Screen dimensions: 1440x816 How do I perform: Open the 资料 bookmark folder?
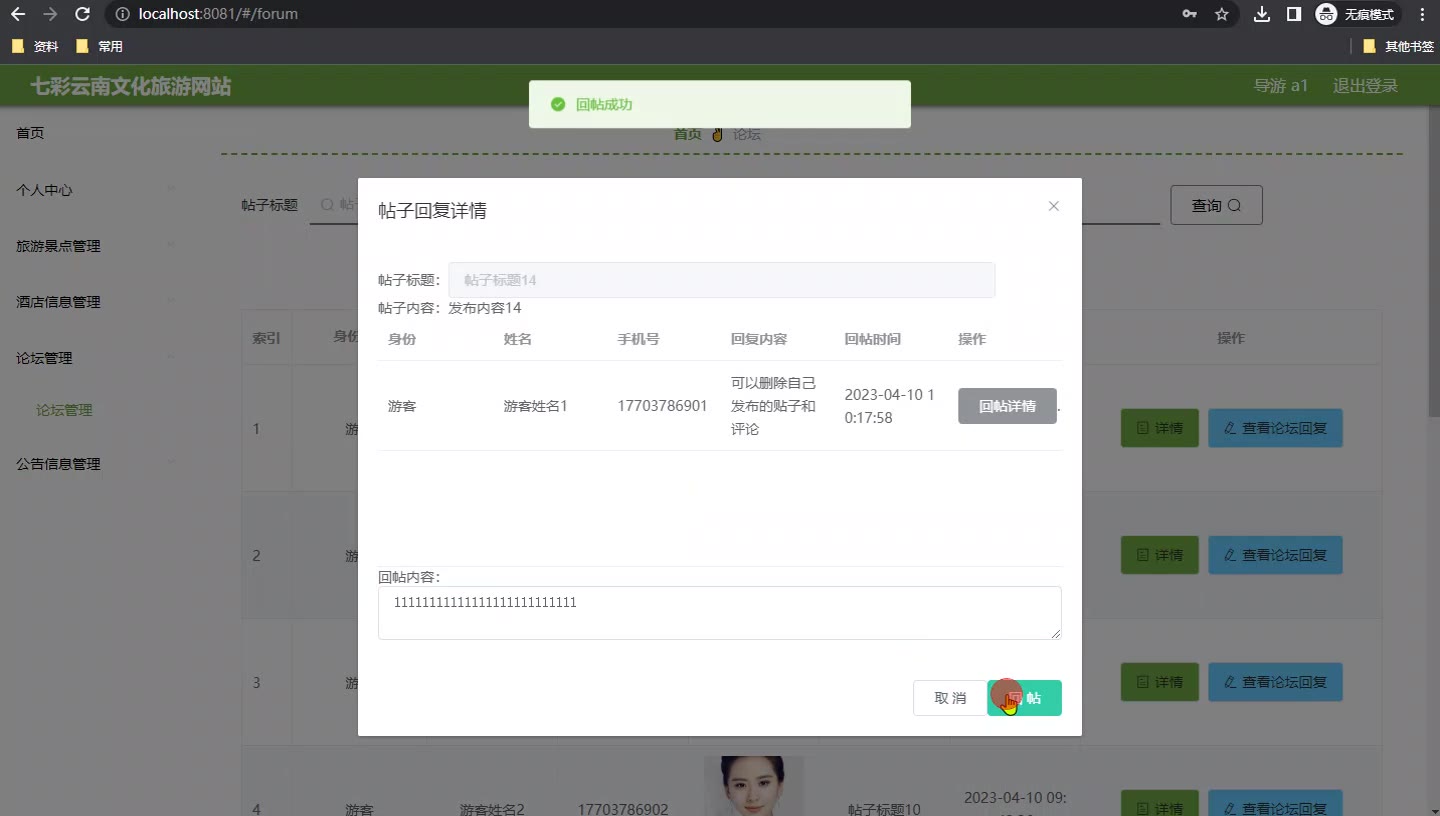[x=35, y=46]
